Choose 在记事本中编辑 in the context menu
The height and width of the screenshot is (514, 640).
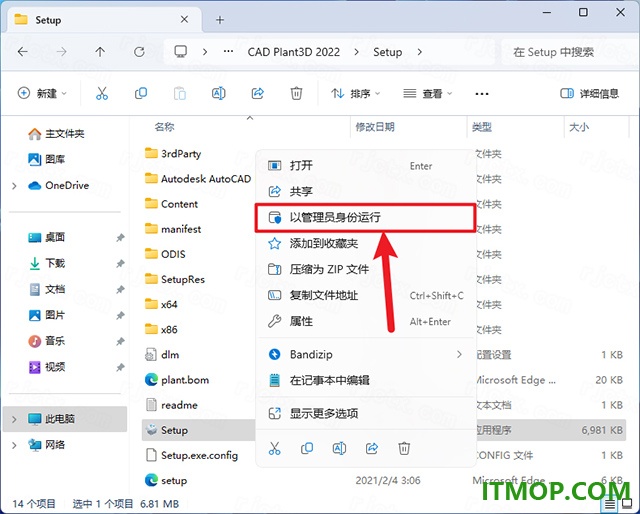click(366, 380)
